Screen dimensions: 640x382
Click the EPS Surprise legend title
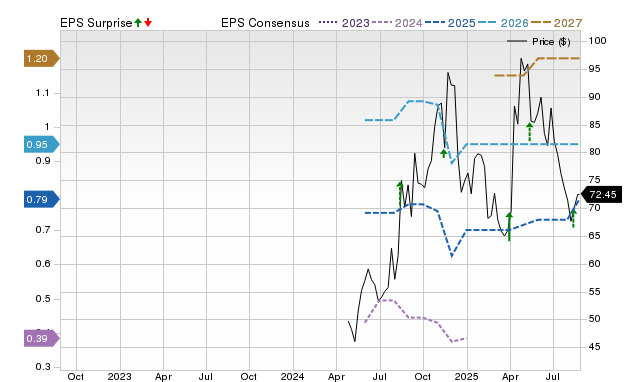point(96,23)
